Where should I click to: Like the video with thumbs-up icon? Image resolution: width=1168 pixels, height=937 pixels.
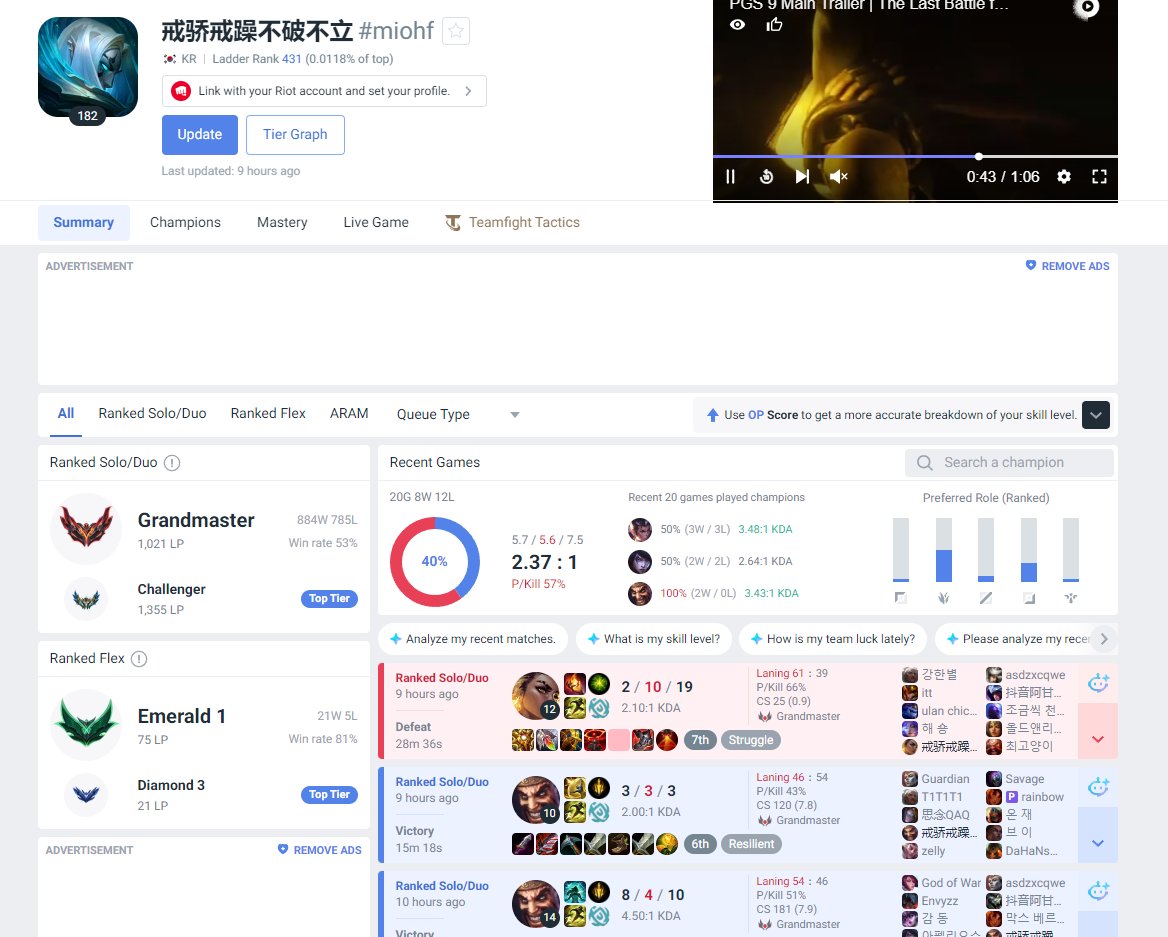coord(775,25)
